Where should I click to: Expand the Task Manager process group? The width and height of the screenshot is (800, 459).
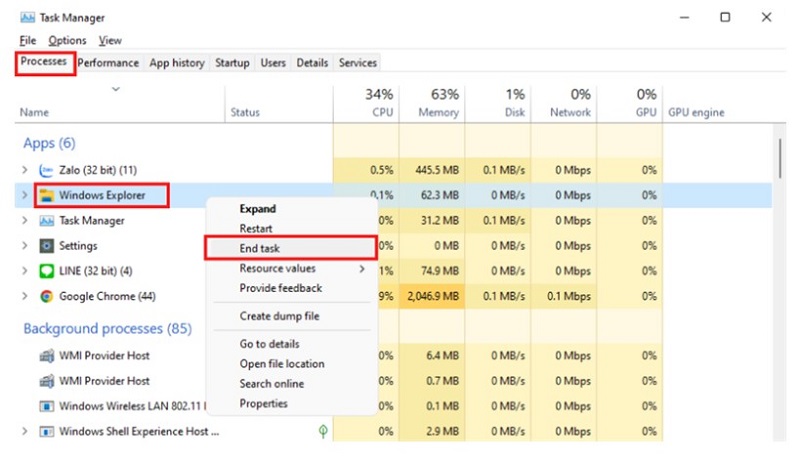click(24, 220)
